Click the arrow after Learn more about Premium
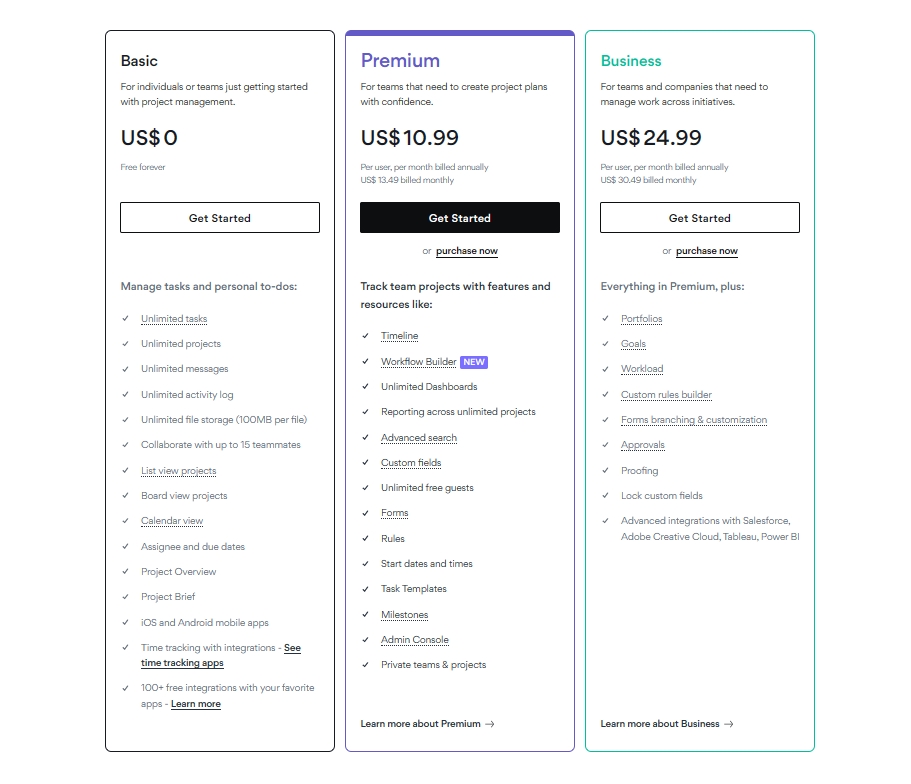911x784 pixels. (x=489, y=723)
